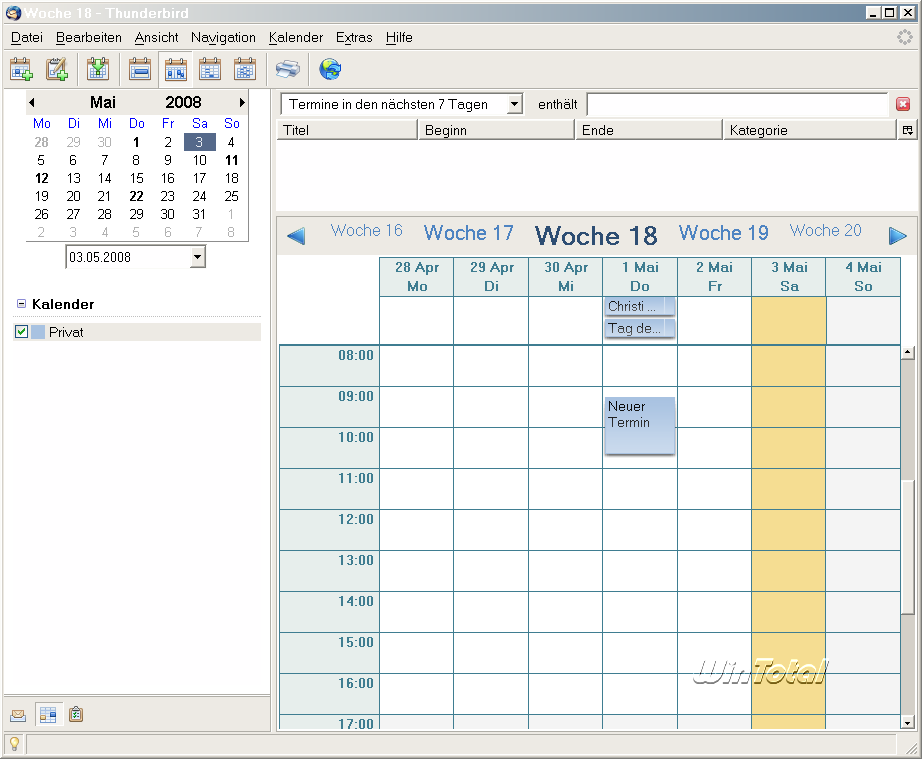
Task: Sort event list by Titel column
Action: click(x=346, y=130)
